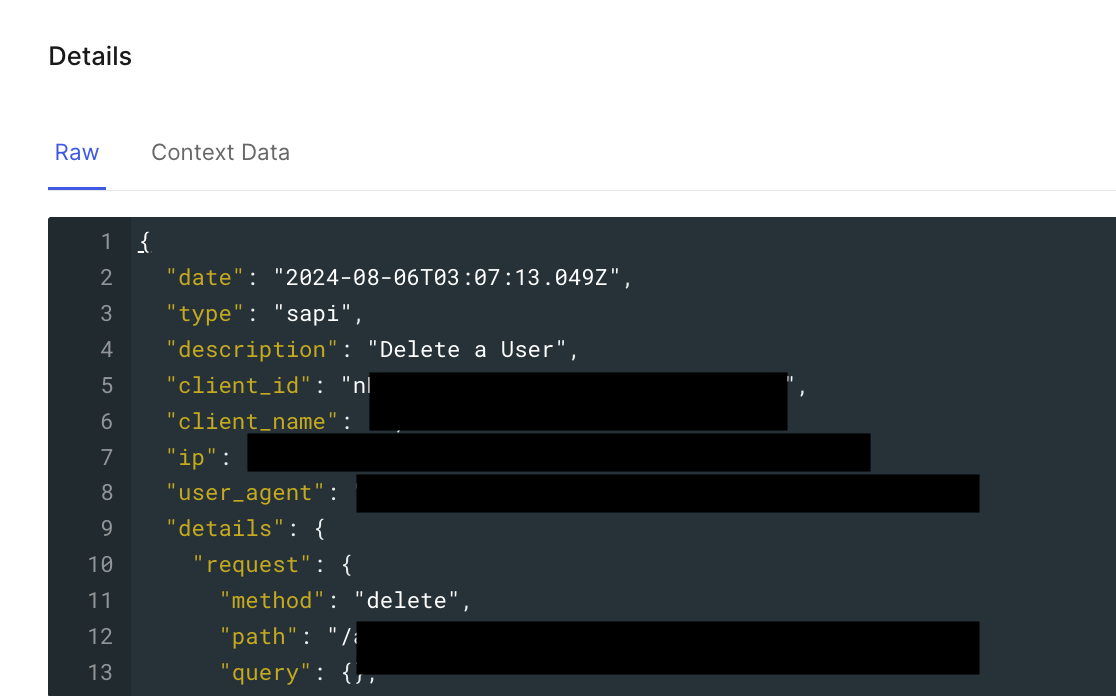Click the "ip" key on line 7
The width and height of the screenshot is (1116, 696).
click(191, 458)
